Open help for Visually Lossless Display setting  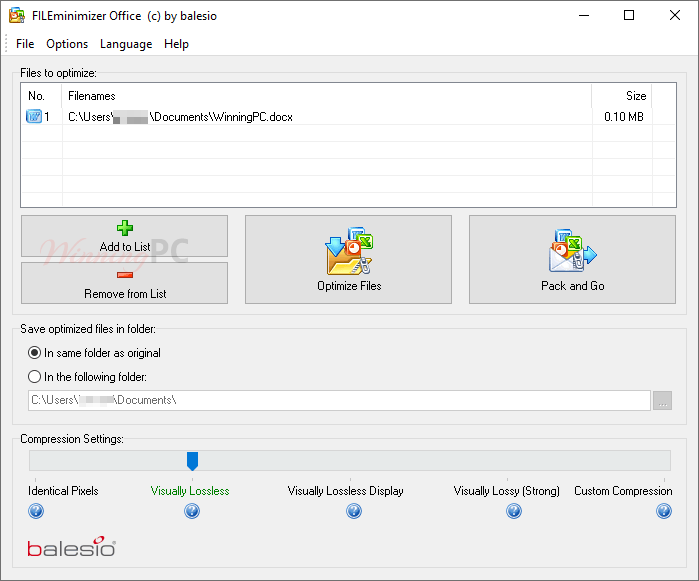354,511
